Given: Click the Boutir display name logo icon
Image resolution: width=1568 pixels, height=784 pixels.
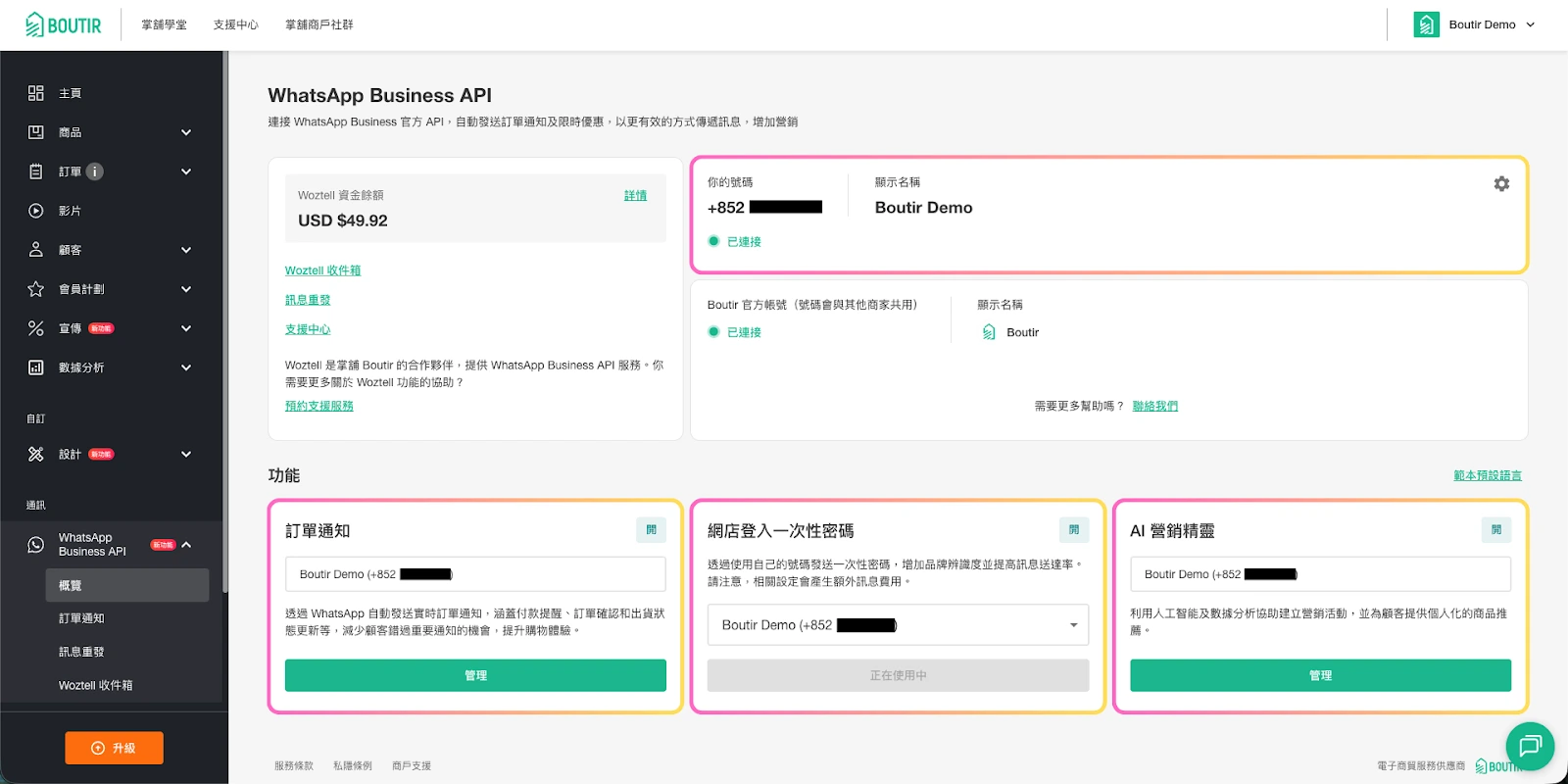Looking at the screenshot, I should (x=989, y=332).
